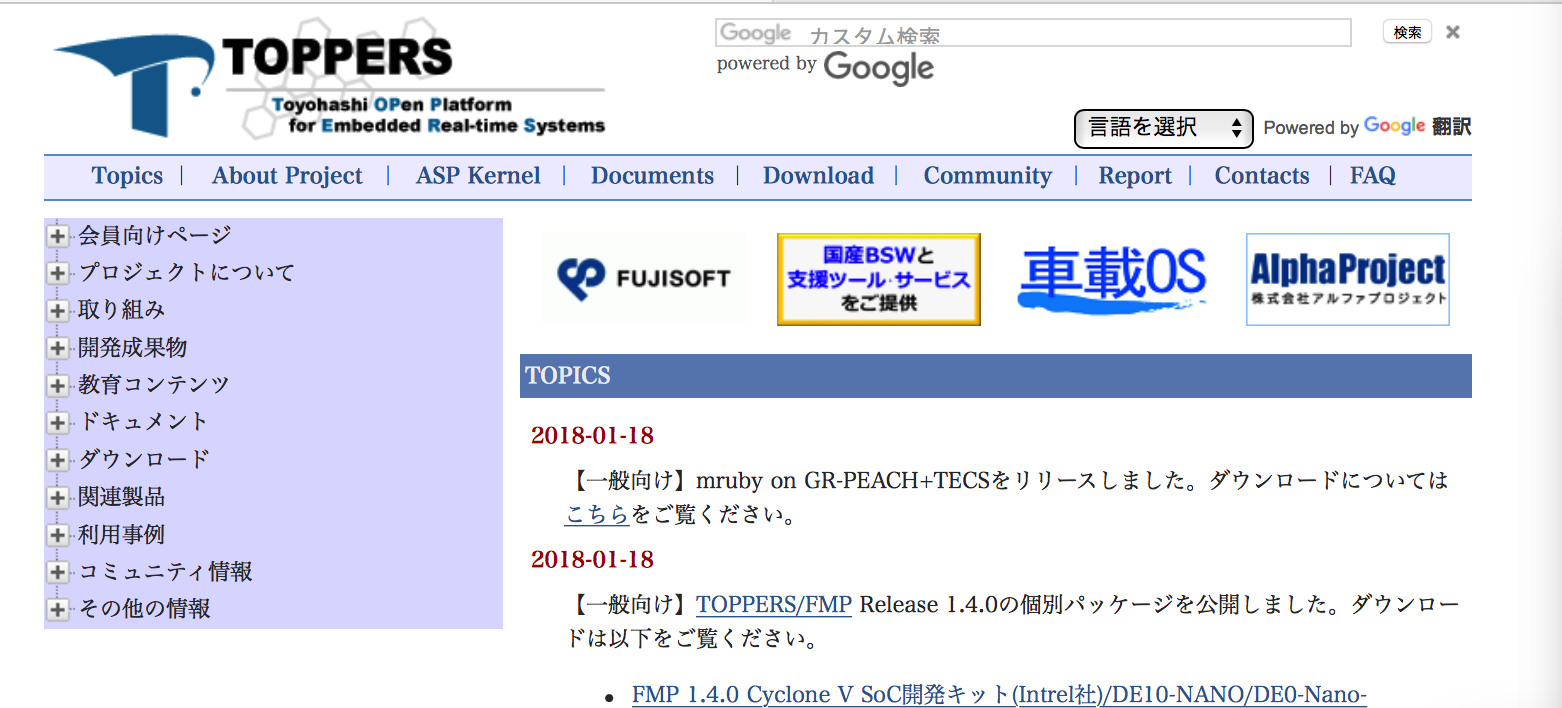
Task: Dismiss the search bar via the X icon
Action: click(1452, 31)
